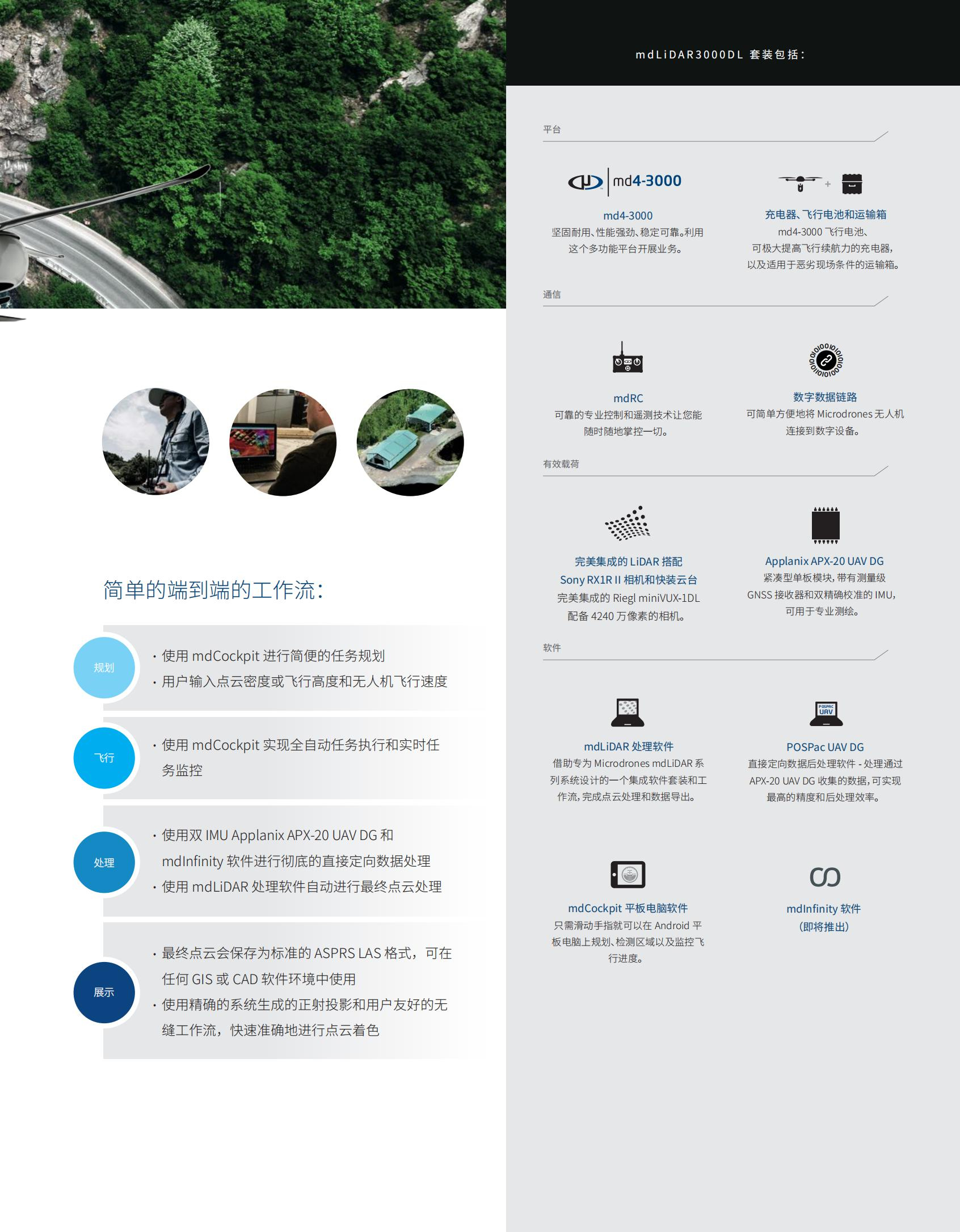The image size is (960, 1232).
Task: Click the forest and road aerial photo
Action: [x=253, y=154]
